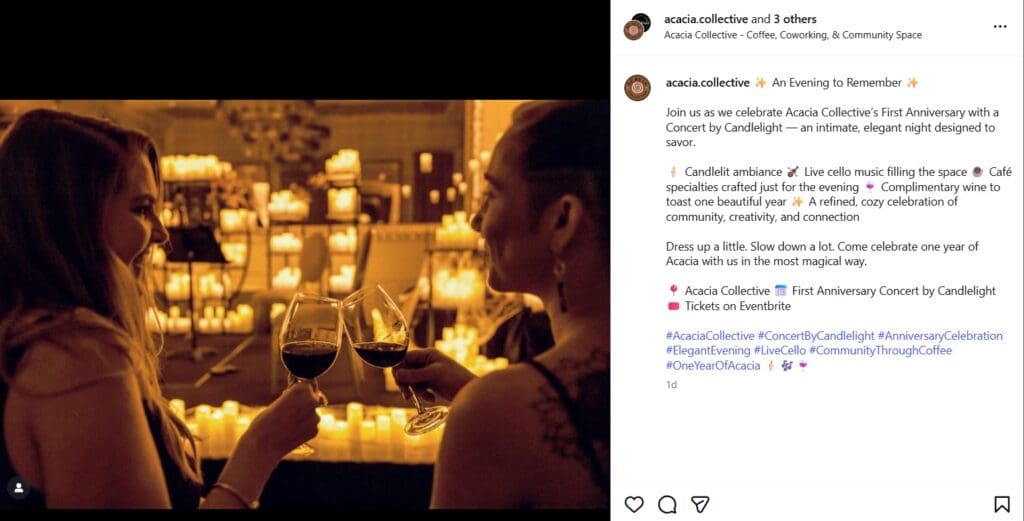The width and height of the screenshot is (1024, 521).
Task: Click the header profile avatar
Action: [x=636, y=26]
